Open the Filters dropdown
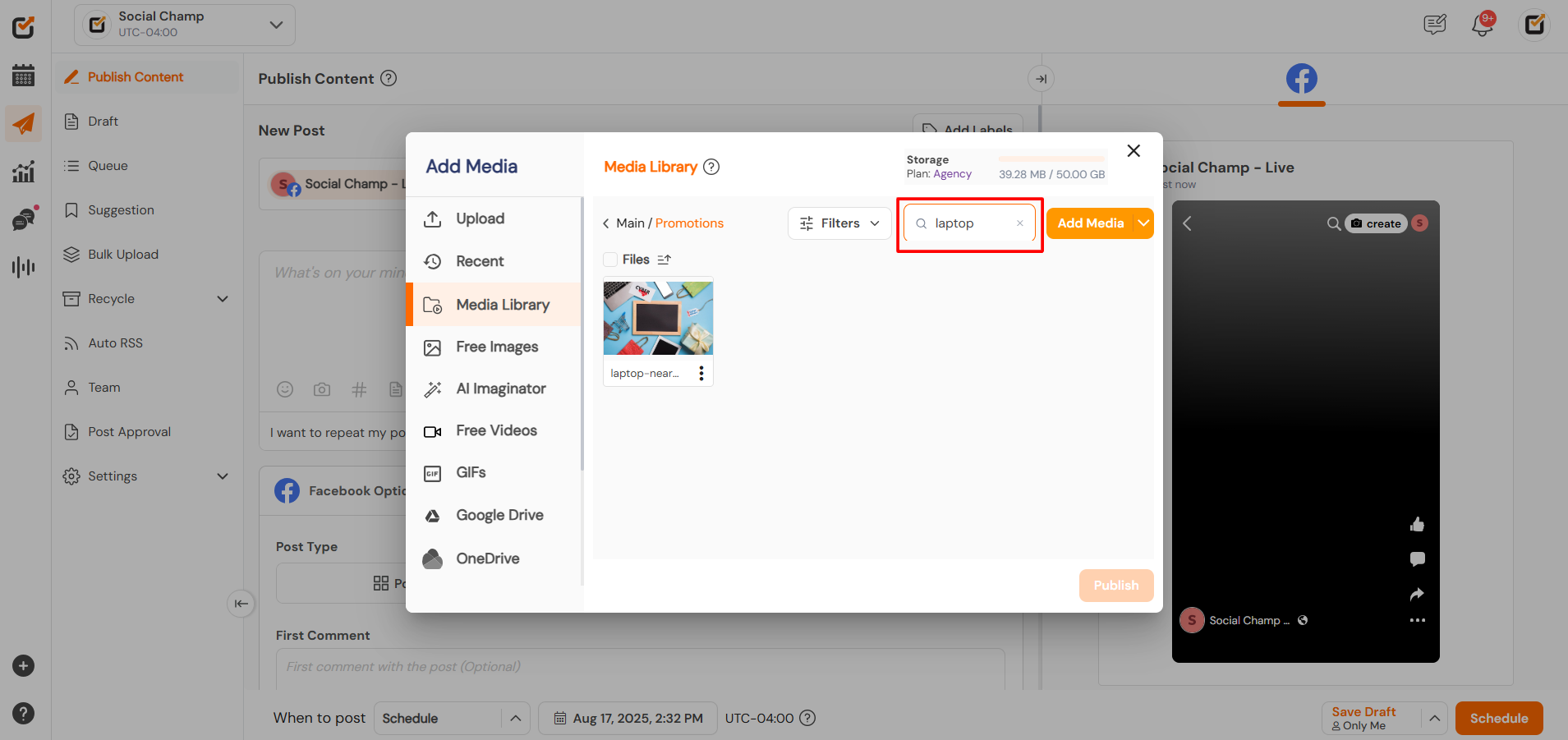The width and height of the screenshot is (1568, 740). pyautogui.click(x=839, y=223)
